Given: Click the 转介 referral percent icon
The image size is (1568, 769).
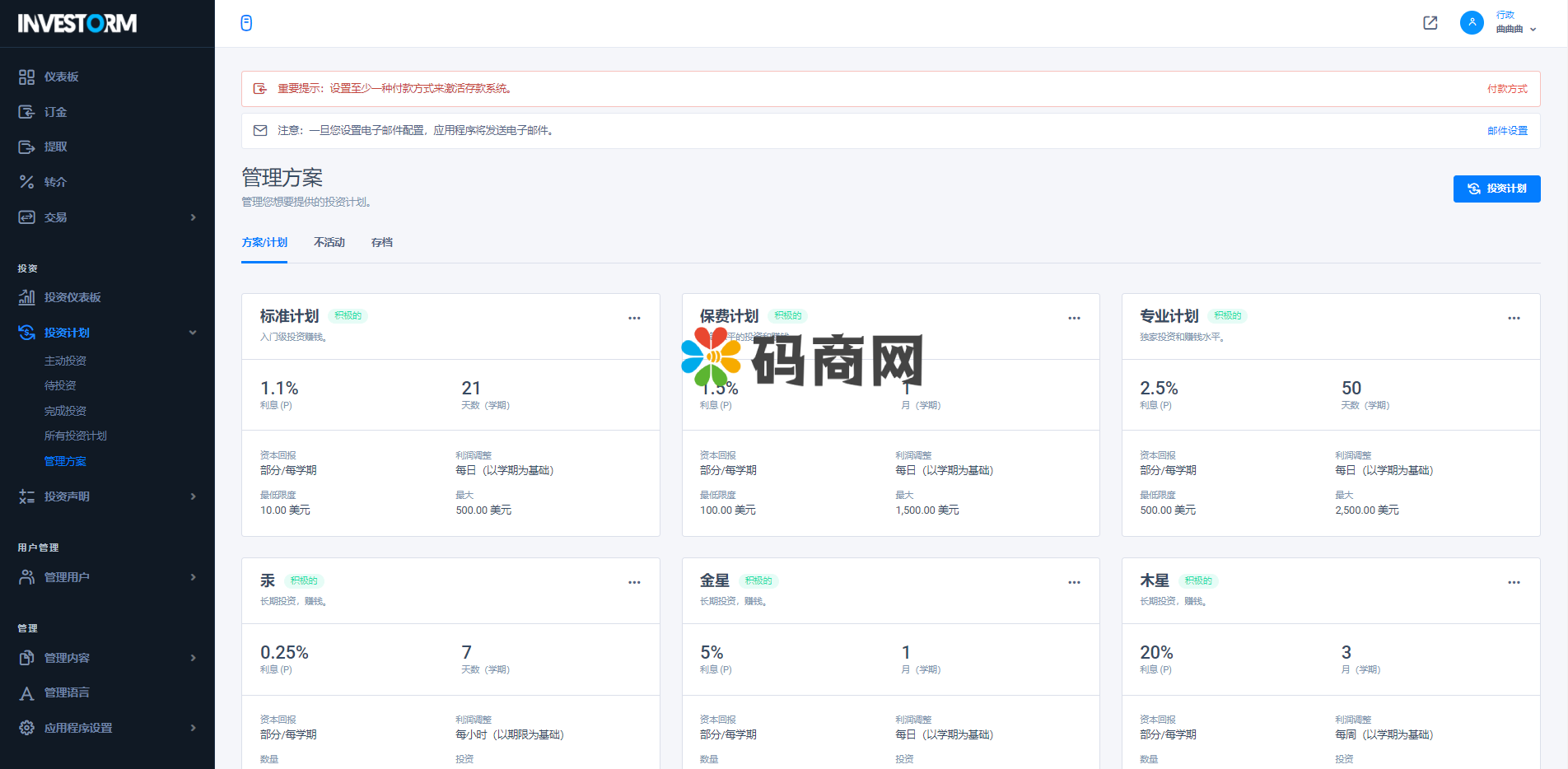Looking at the screenshot, I should click(26, 182).
